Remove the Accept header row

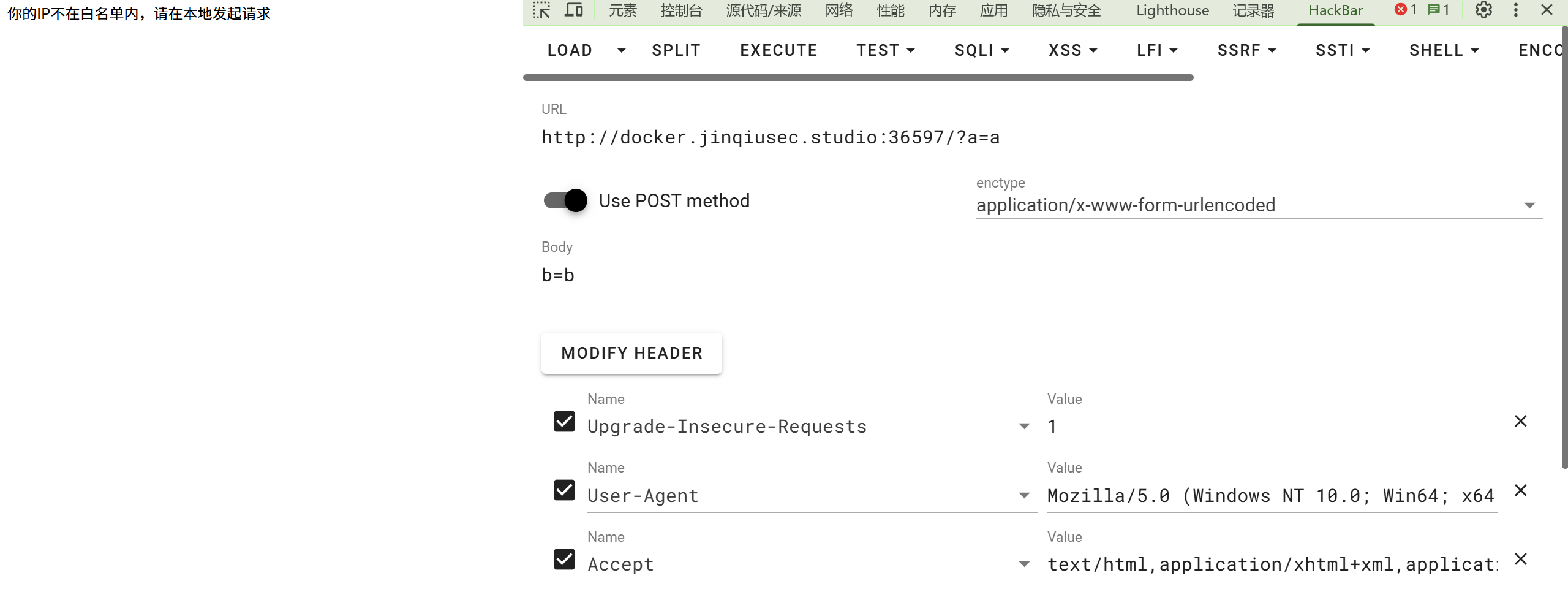click(x=1520, y=560)
